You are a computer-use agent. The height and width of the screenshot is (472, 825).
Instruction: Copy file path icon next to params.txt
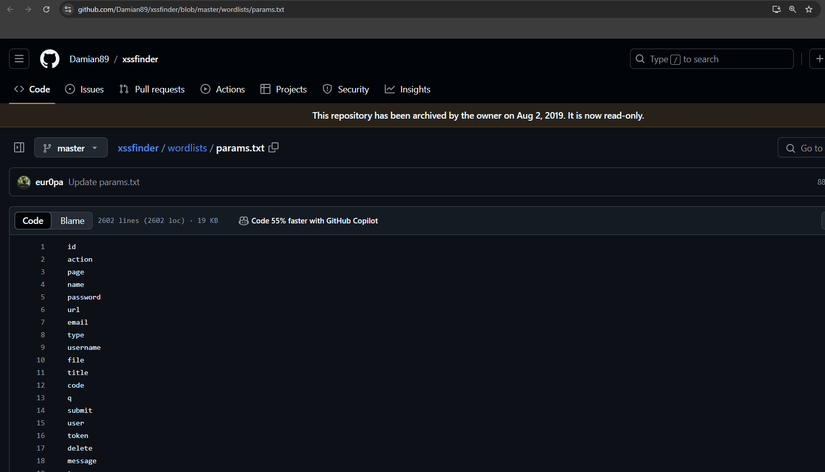point(274,148)
